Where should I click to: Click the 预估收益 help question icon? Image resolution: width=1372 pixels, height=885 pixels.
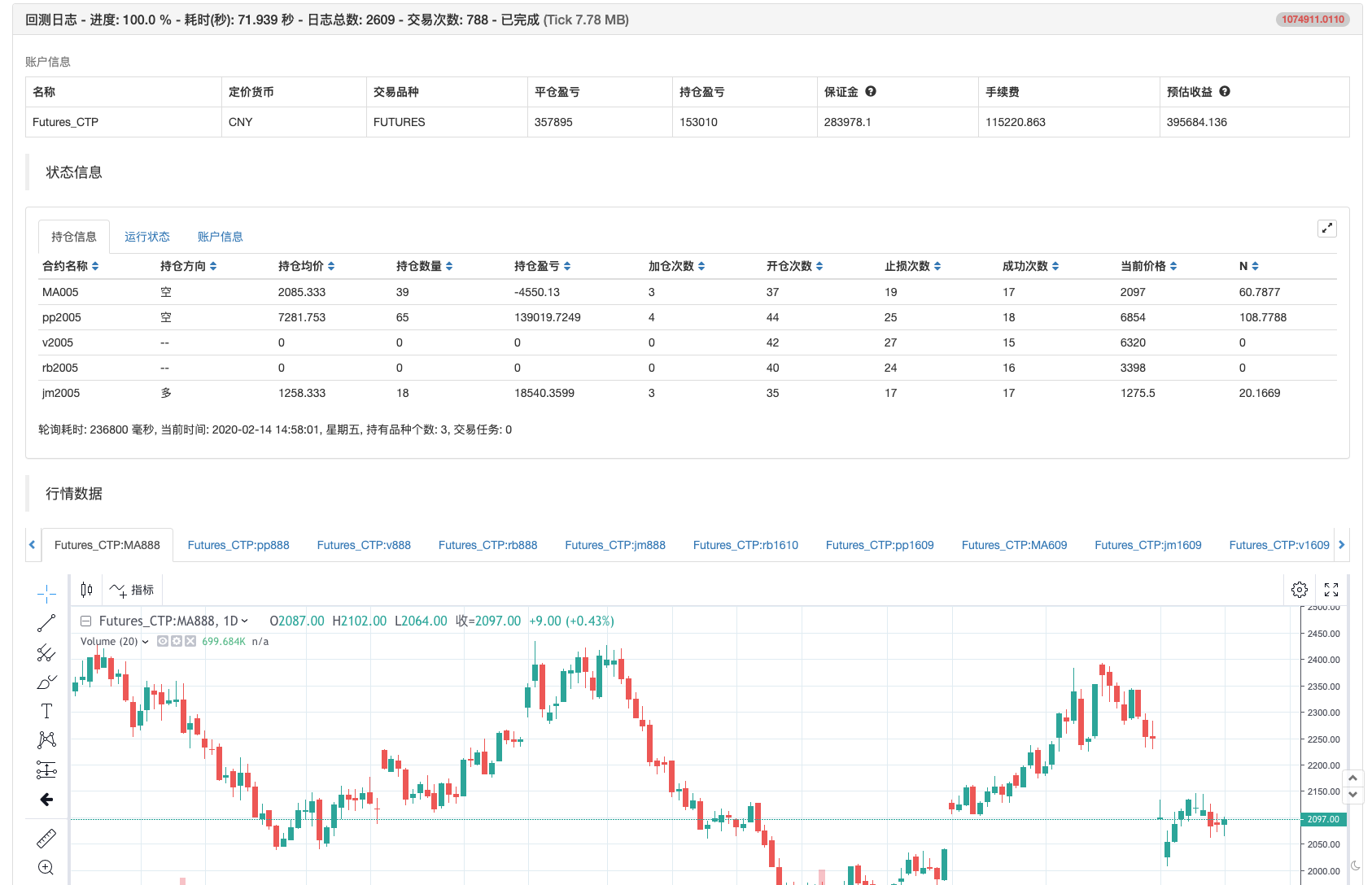pos(1225,91)
